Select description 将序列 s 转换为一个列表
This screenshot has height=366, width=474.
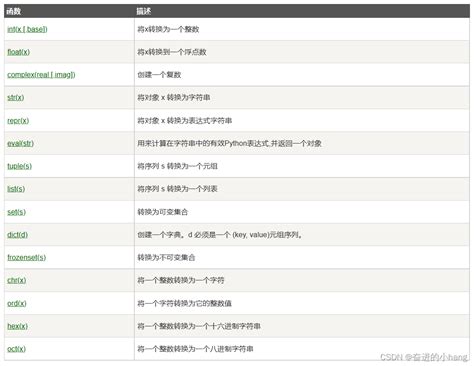click(x=177, y=189)
